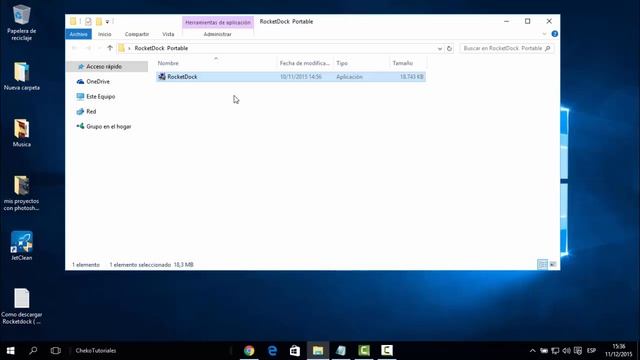Select the JetClean desktop shortcut
Screen dimensions: 640x360
pos(22,246)
